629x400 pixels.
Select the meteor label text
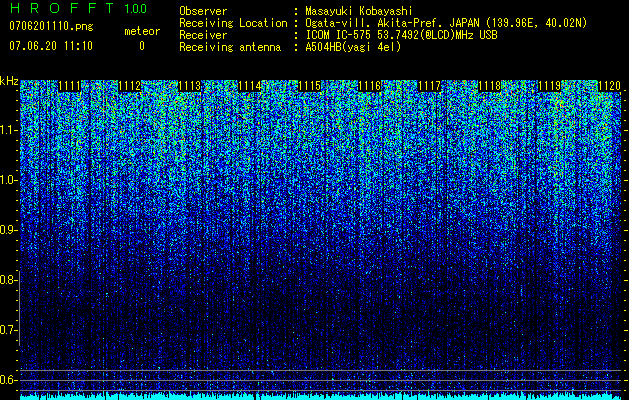(142, 31)
